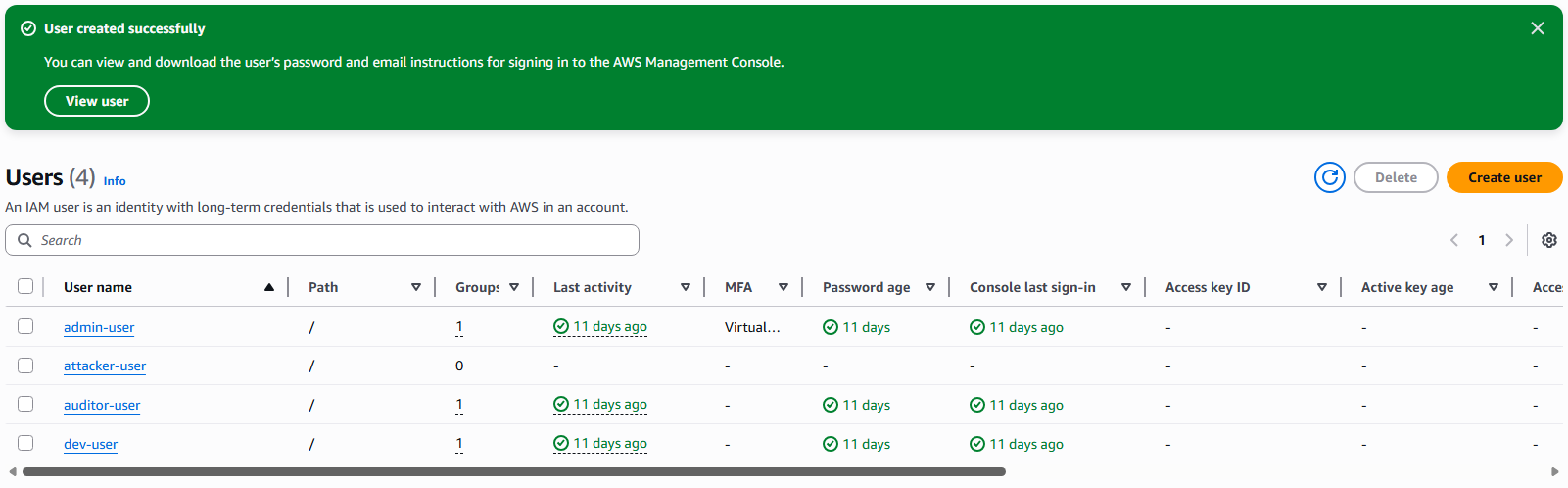Open MFA column sort dropdown
The width and height of the screenshot is (1568, 488).
[783, 287]
